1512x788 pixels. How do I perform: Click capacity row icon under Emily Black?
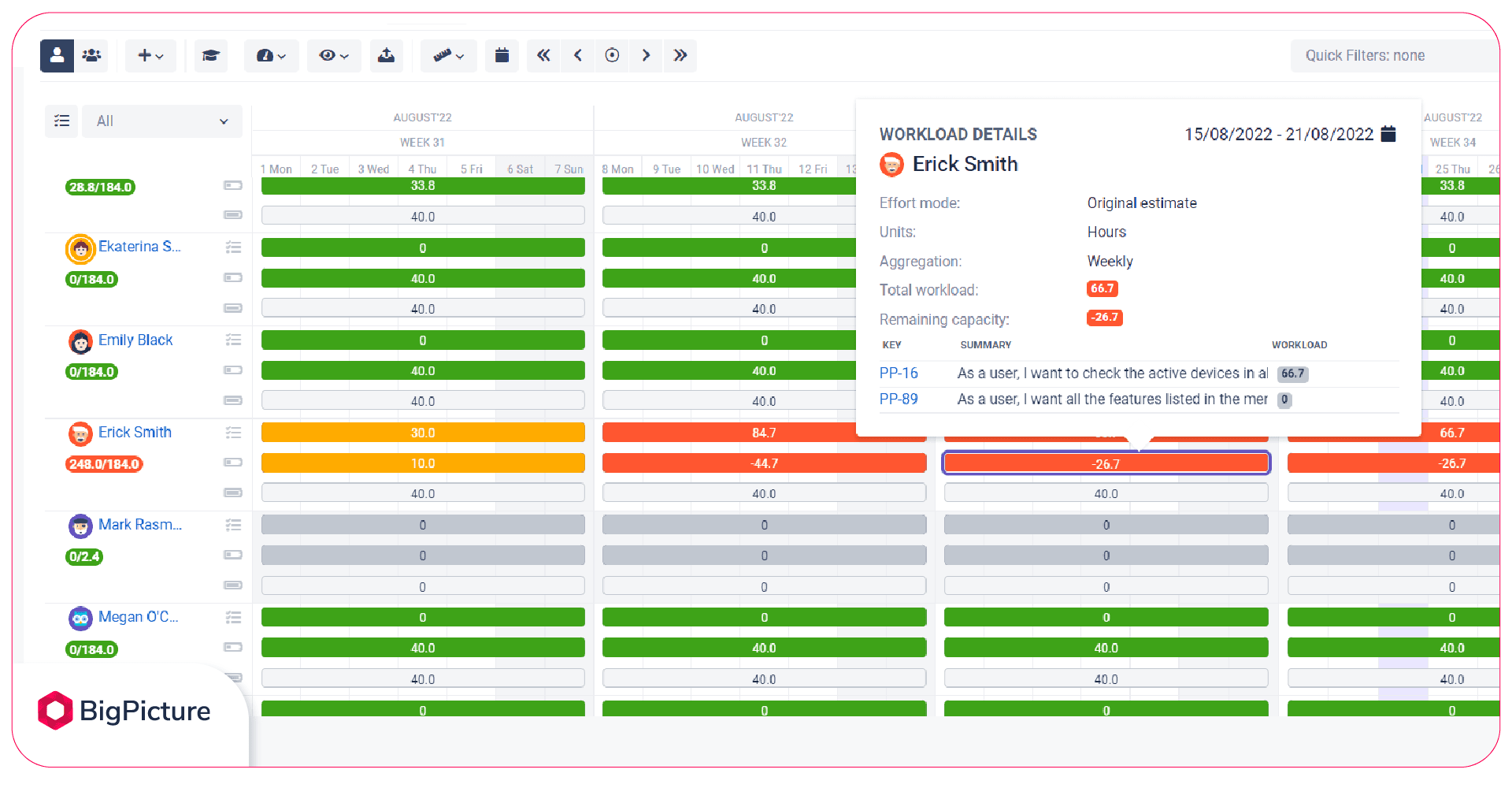click(233, 400)
